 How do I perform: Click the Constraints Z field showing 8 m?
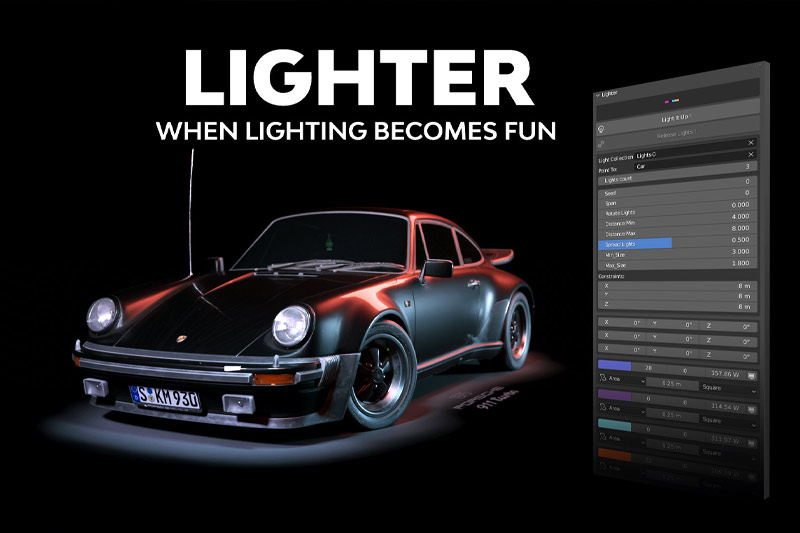(678, 306)
